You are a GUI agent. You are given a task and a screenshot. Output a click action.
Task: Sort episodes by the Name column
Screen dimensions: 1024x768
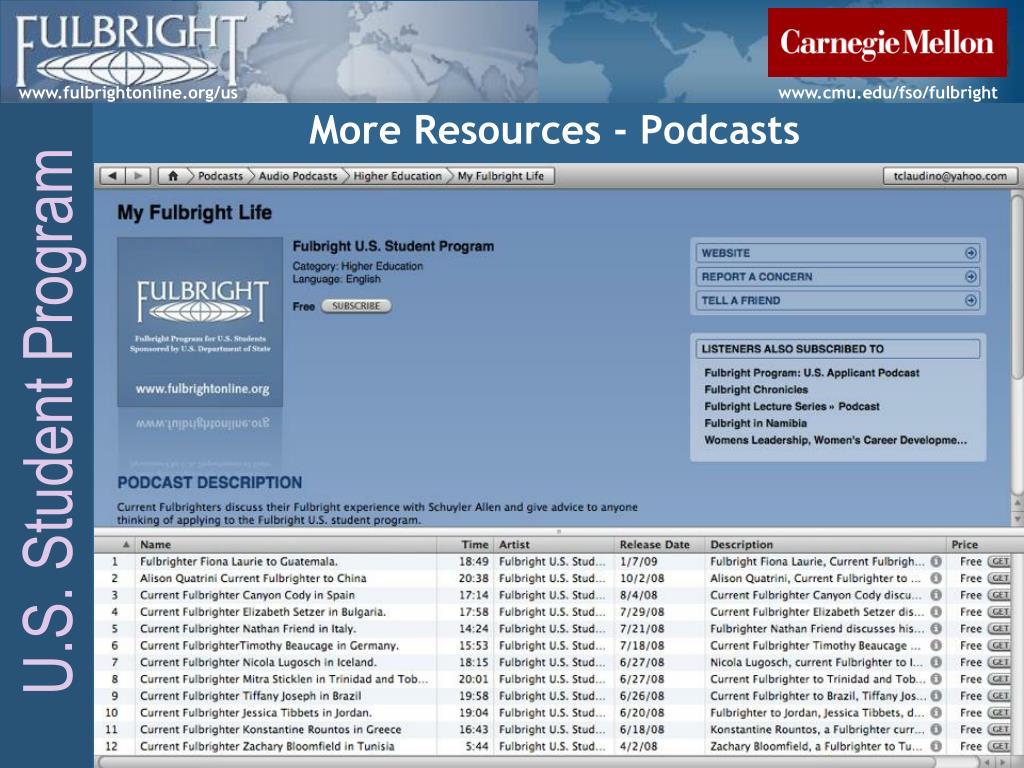(286, 545)
